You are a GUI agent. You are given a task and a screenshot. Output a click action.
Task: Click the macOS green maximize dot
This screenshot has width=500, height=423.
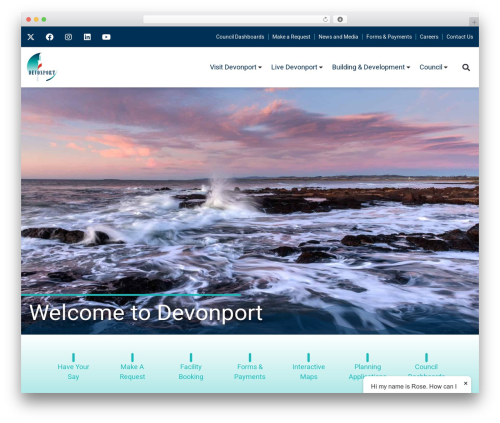pos(44,20)
